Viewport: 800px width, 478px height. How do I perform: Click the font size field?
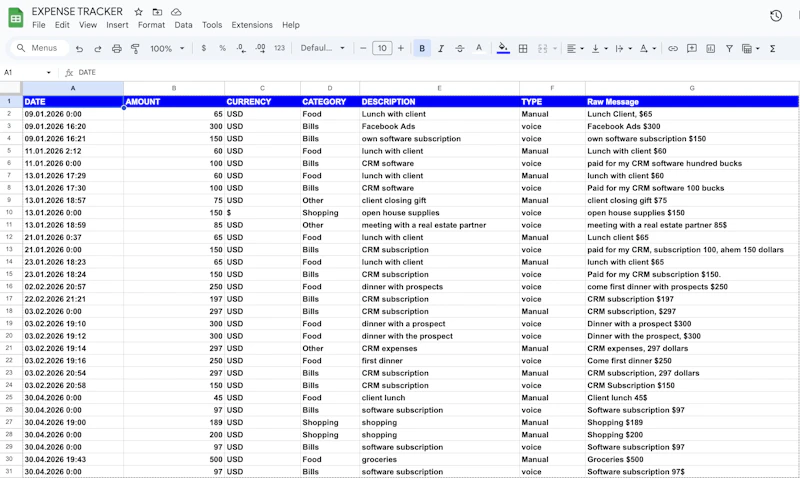(382, 48)
